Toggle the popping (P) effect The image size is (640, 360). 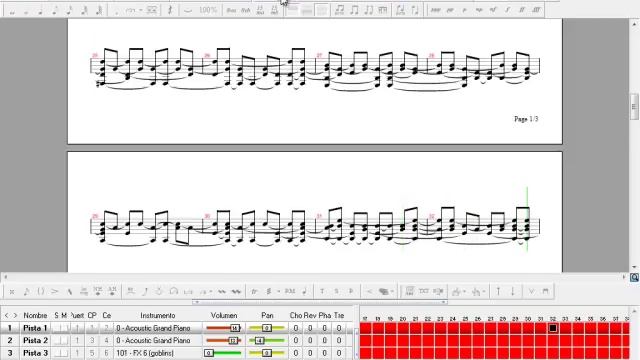point(351,291)
